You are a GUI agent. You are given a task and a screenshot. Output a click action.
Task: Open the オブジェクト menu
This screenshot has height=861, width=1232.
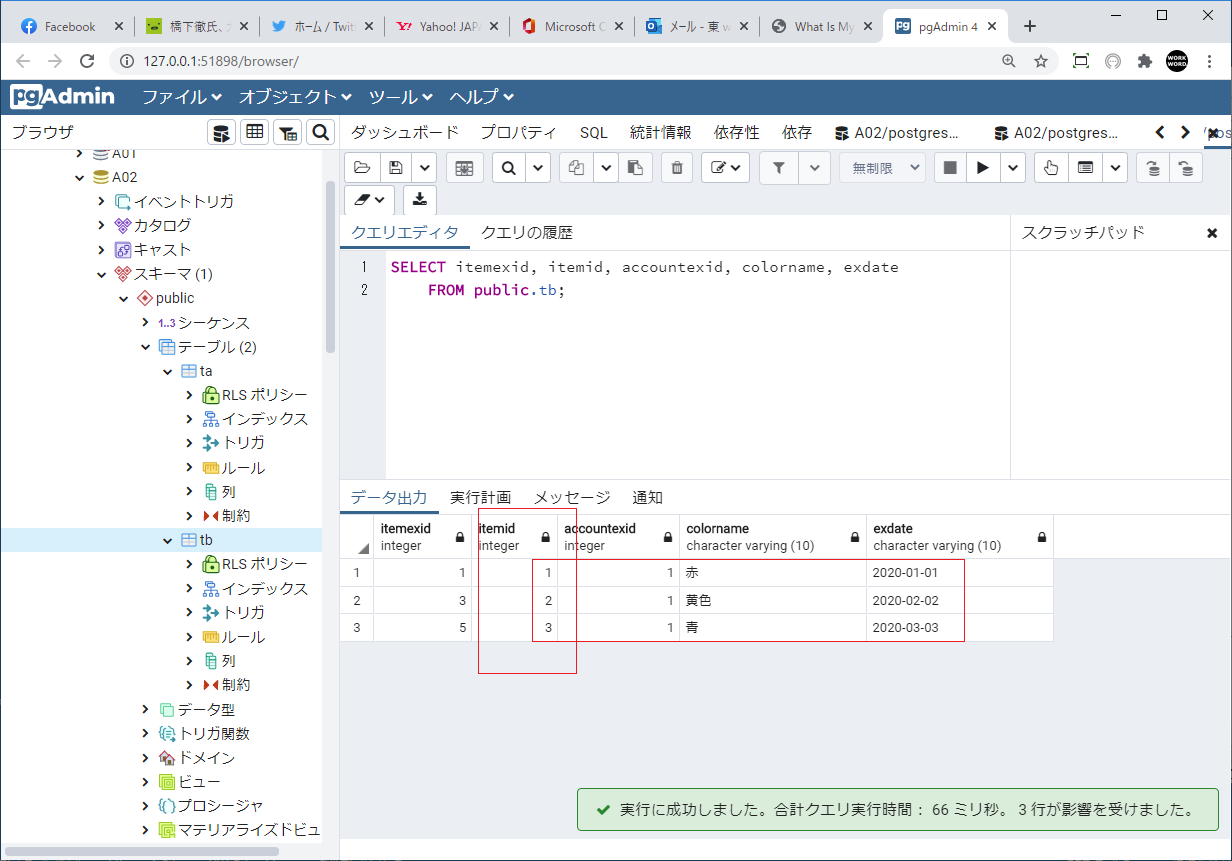coord(295,97)
